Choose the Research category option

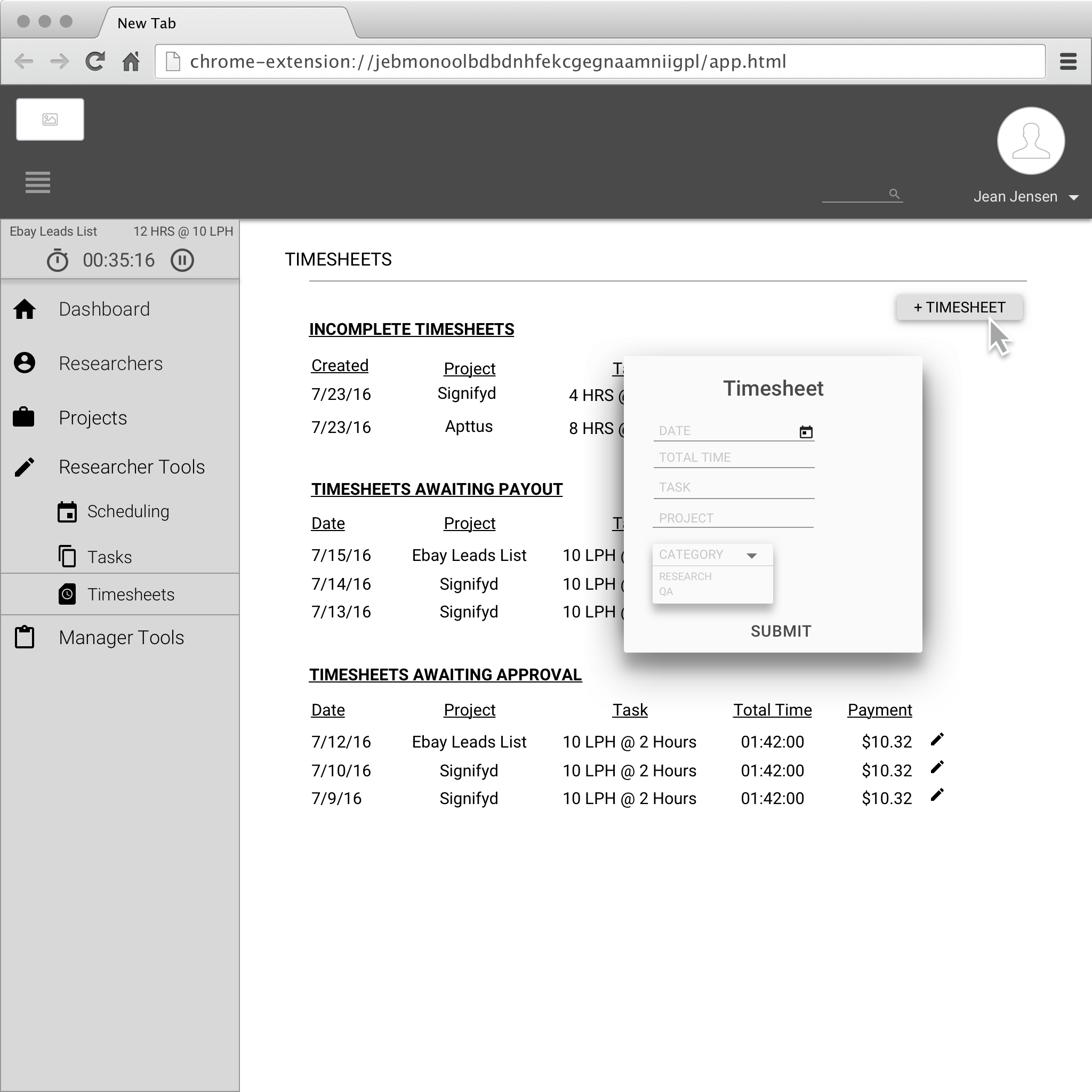point(685,576)
